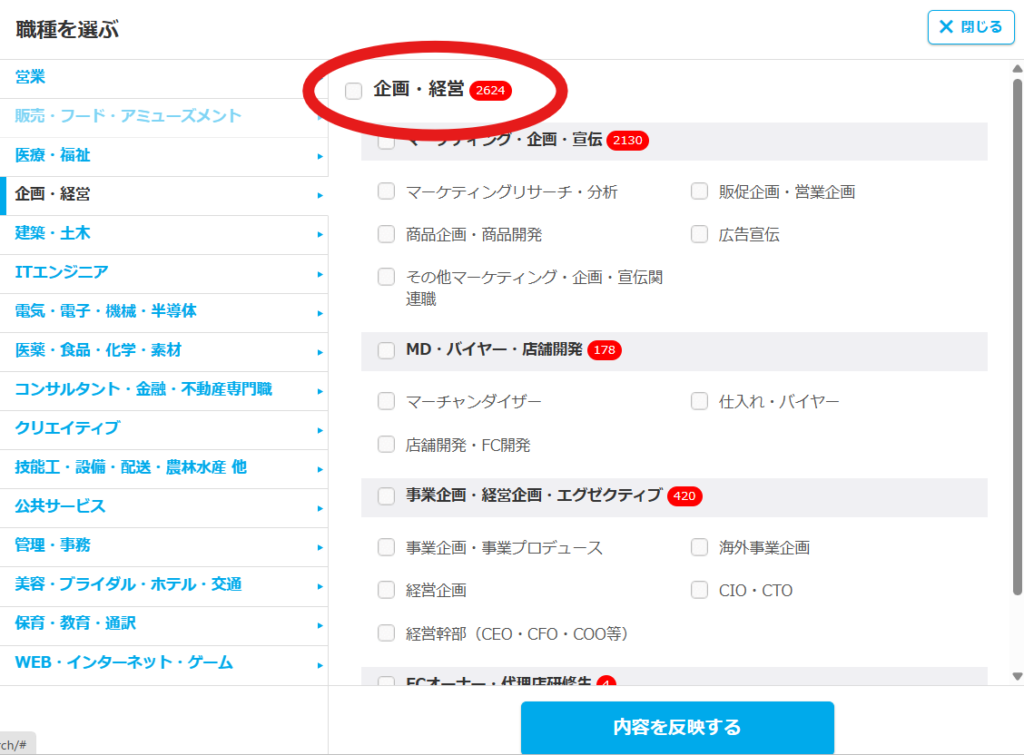Open the 管理・事務 category

(x=52, y=545)
